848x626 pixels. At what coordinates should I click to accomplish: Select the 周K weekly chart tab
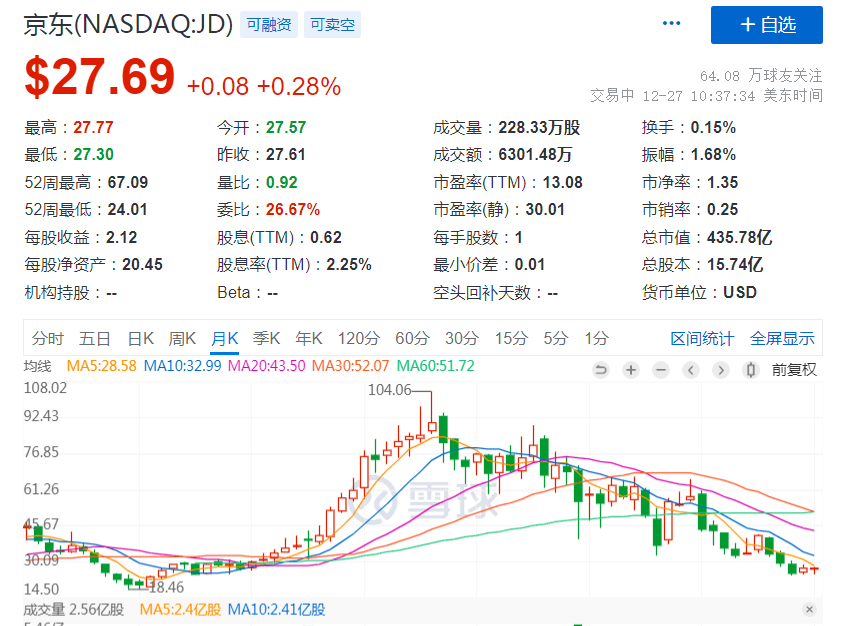(x=182, y=338)
